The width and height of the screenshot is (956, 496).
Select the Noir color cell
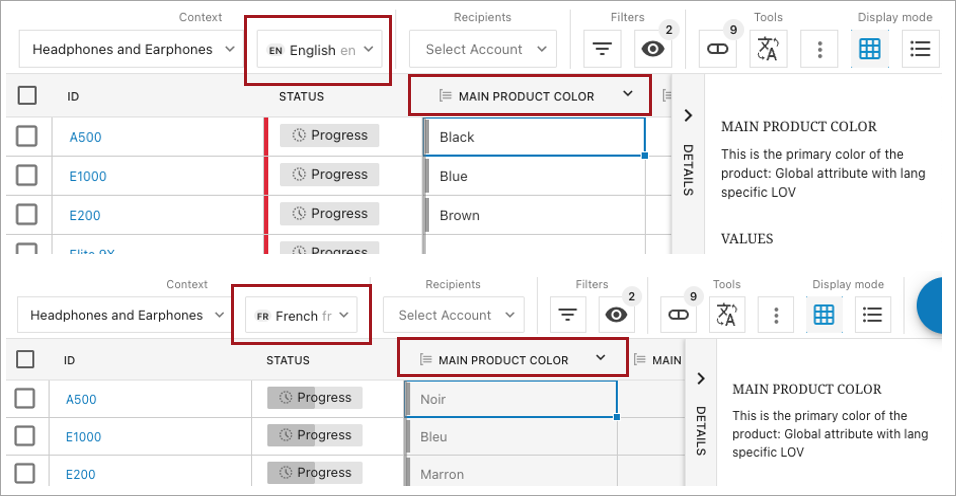tap(510, 399)
